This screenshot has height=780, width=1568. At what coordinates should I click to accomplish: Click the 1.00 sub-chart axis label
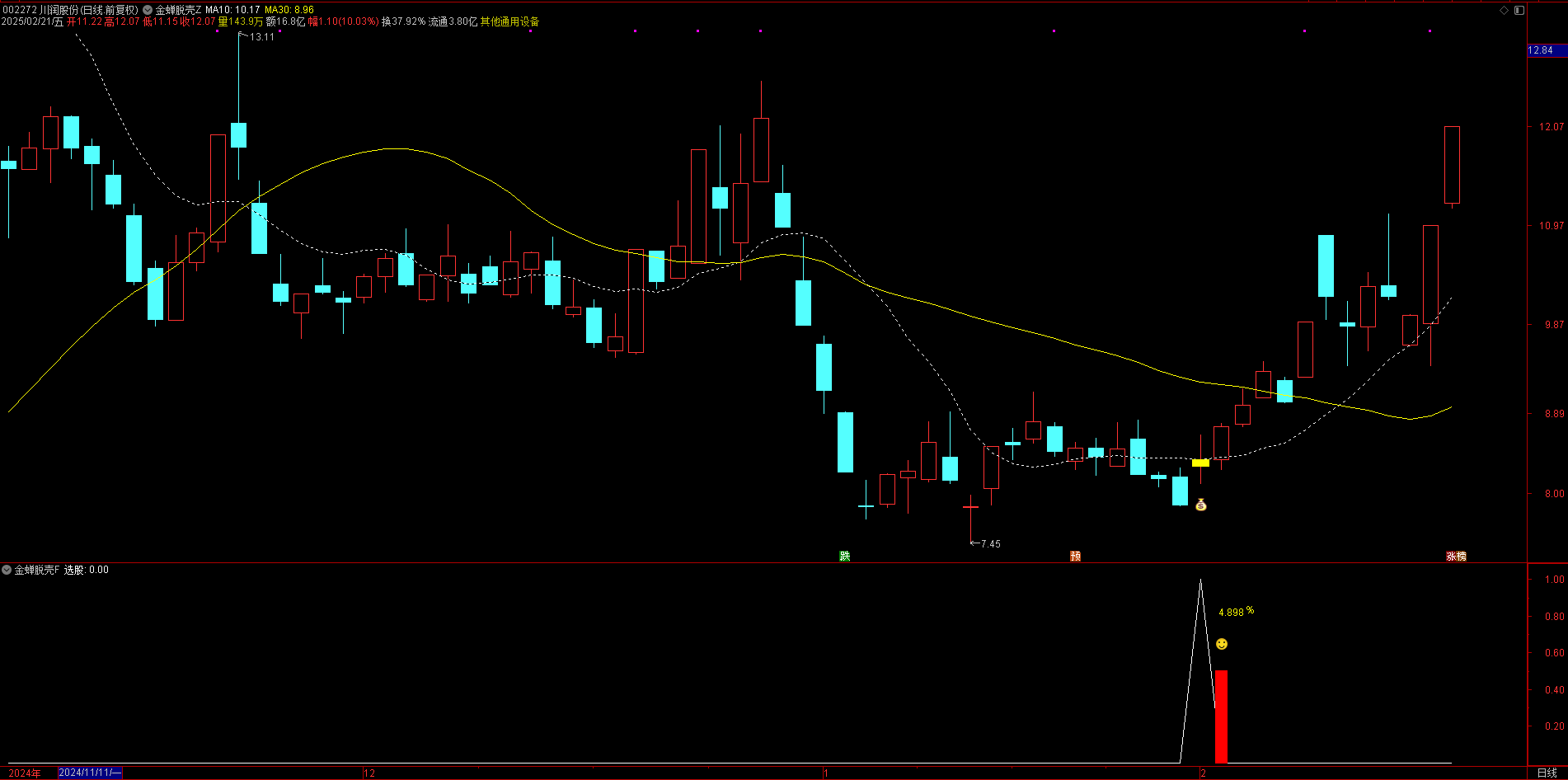(x=1554, y=580)
